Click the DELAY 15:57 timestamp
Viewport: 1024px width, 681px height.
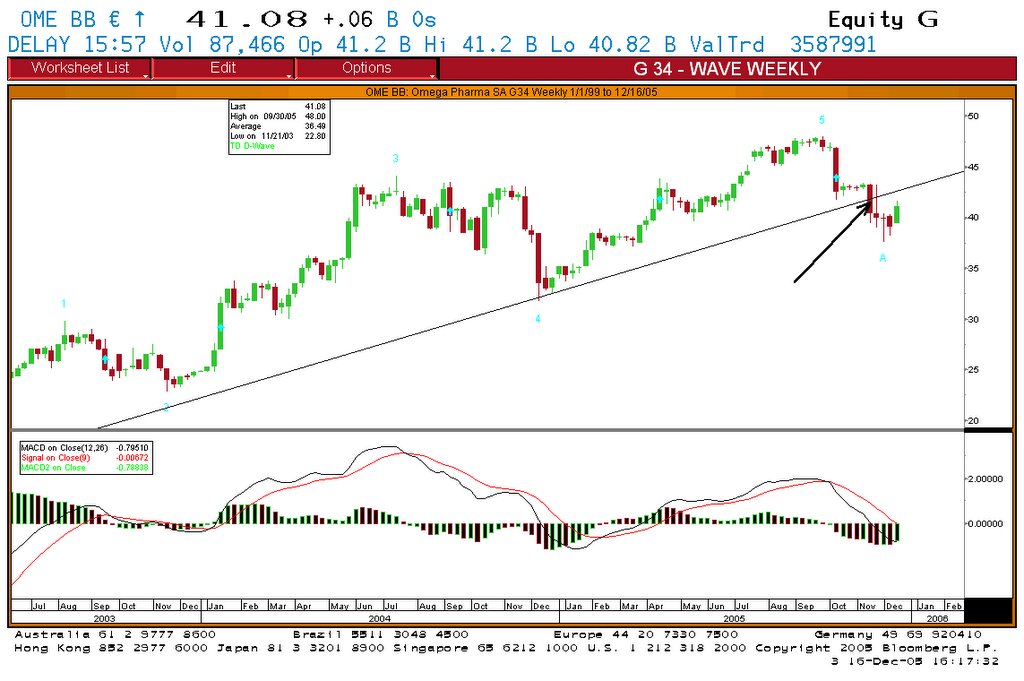pos(77,44)
